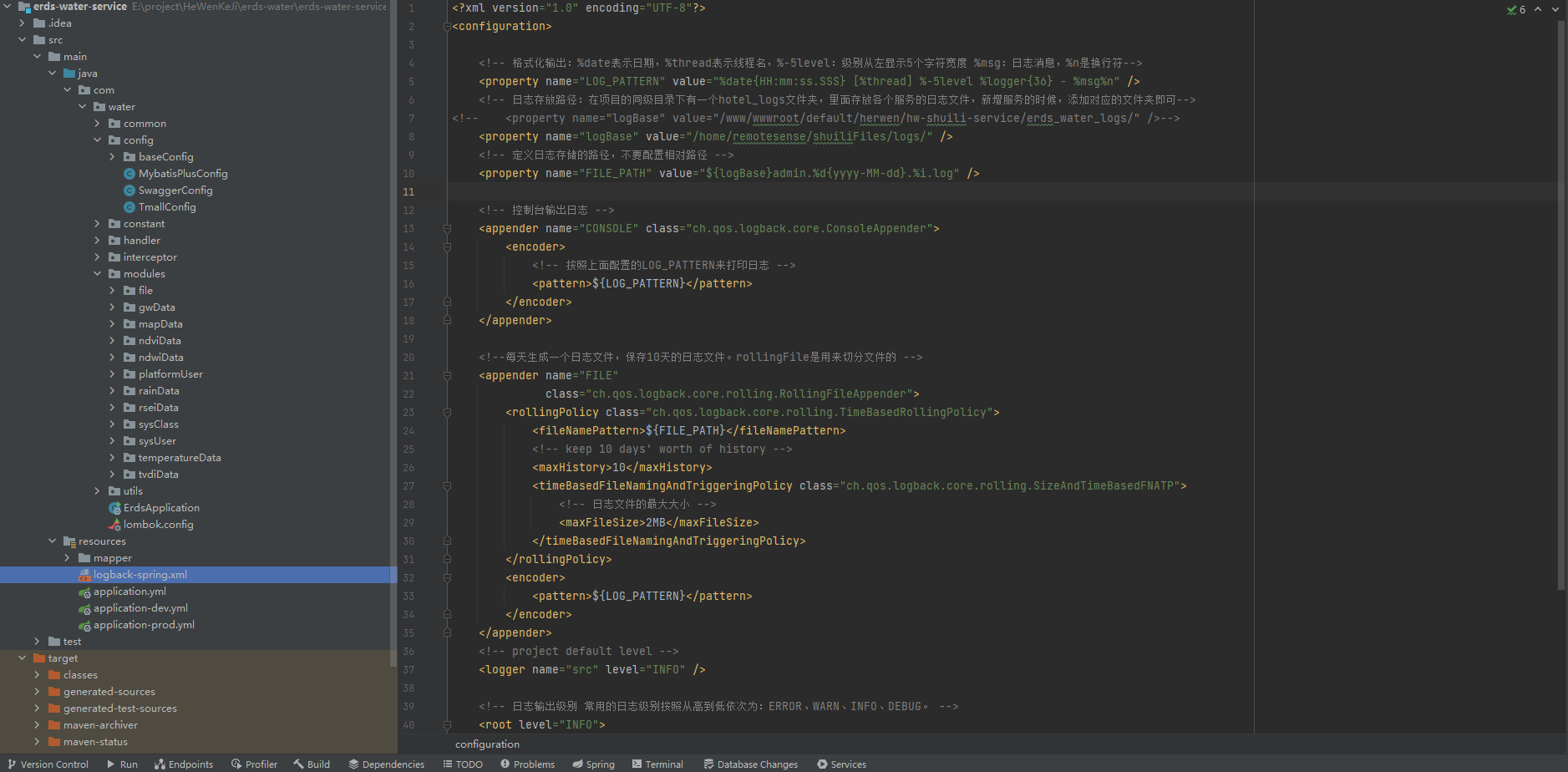Go to previous highlighted problem arrow
The image size is (1568, 772).
pyautogui.click(x=1538, y=9)
